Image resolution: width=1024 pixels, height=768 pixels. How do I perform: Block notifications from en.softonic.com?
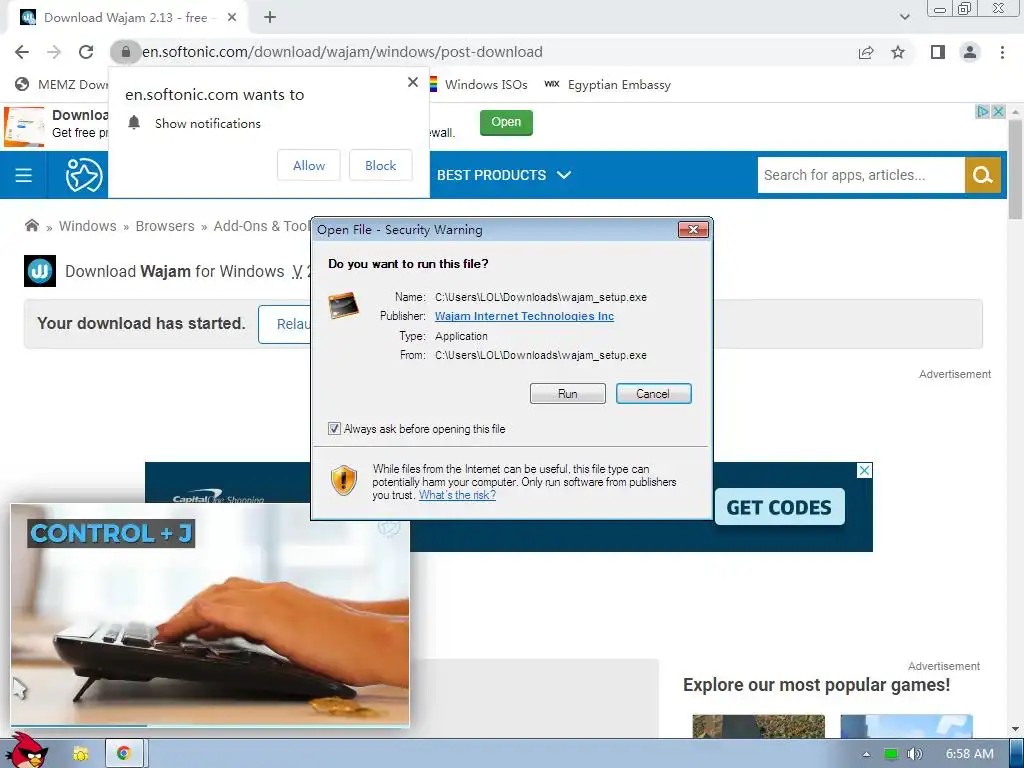click(381, 165)
